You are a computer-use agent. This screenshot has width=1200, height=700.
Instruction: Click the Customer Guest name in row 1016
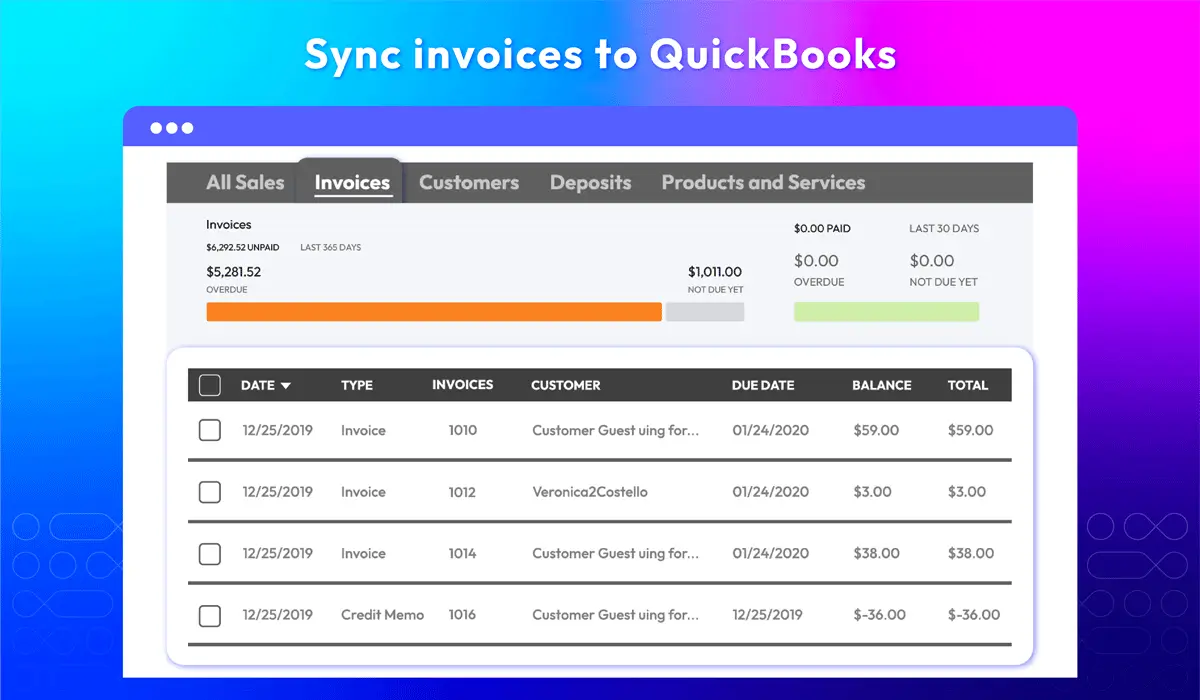(x=615, y=615)
